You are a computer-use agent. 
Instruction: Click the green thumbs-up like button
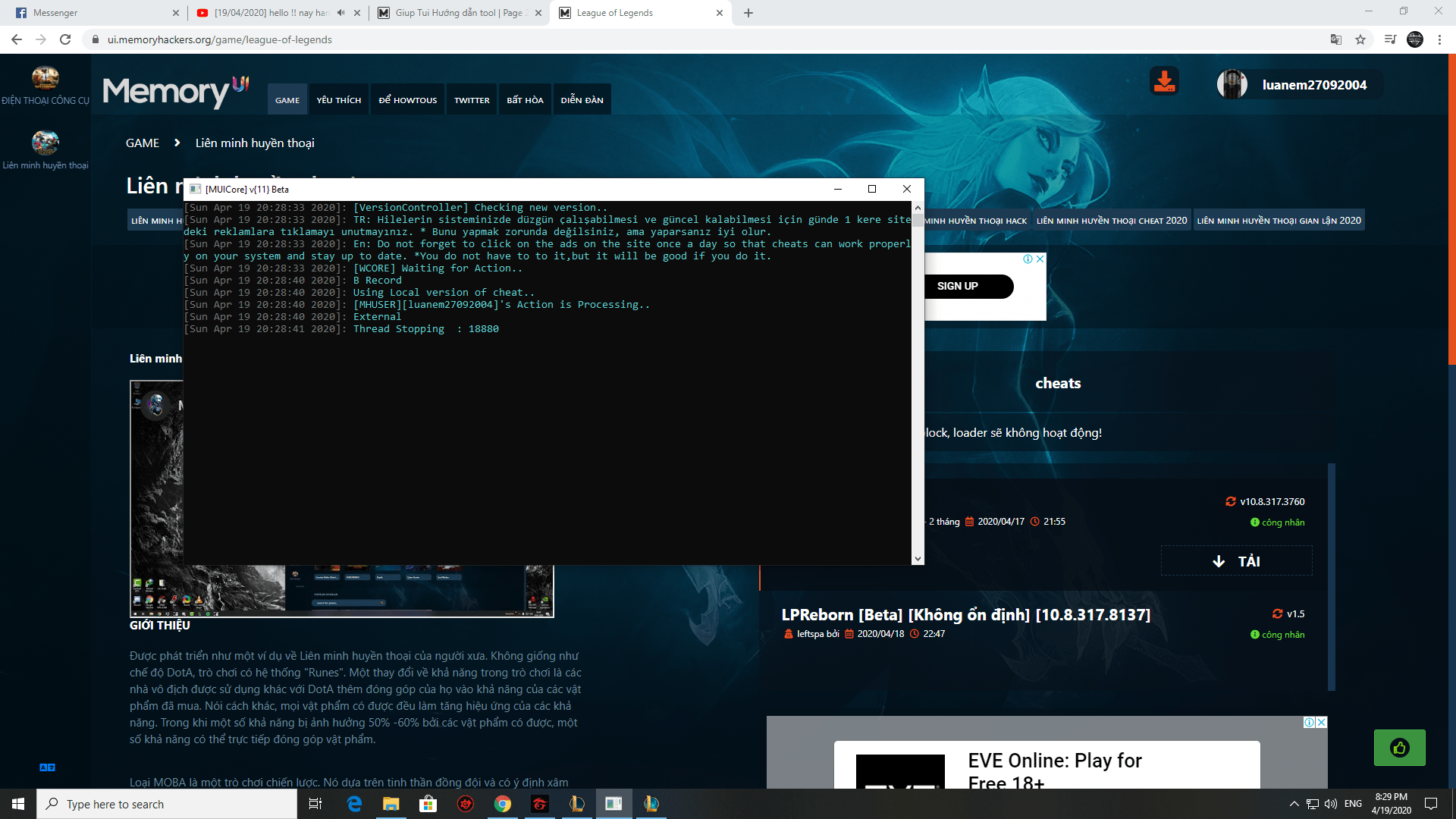[x=1399, y=748]
